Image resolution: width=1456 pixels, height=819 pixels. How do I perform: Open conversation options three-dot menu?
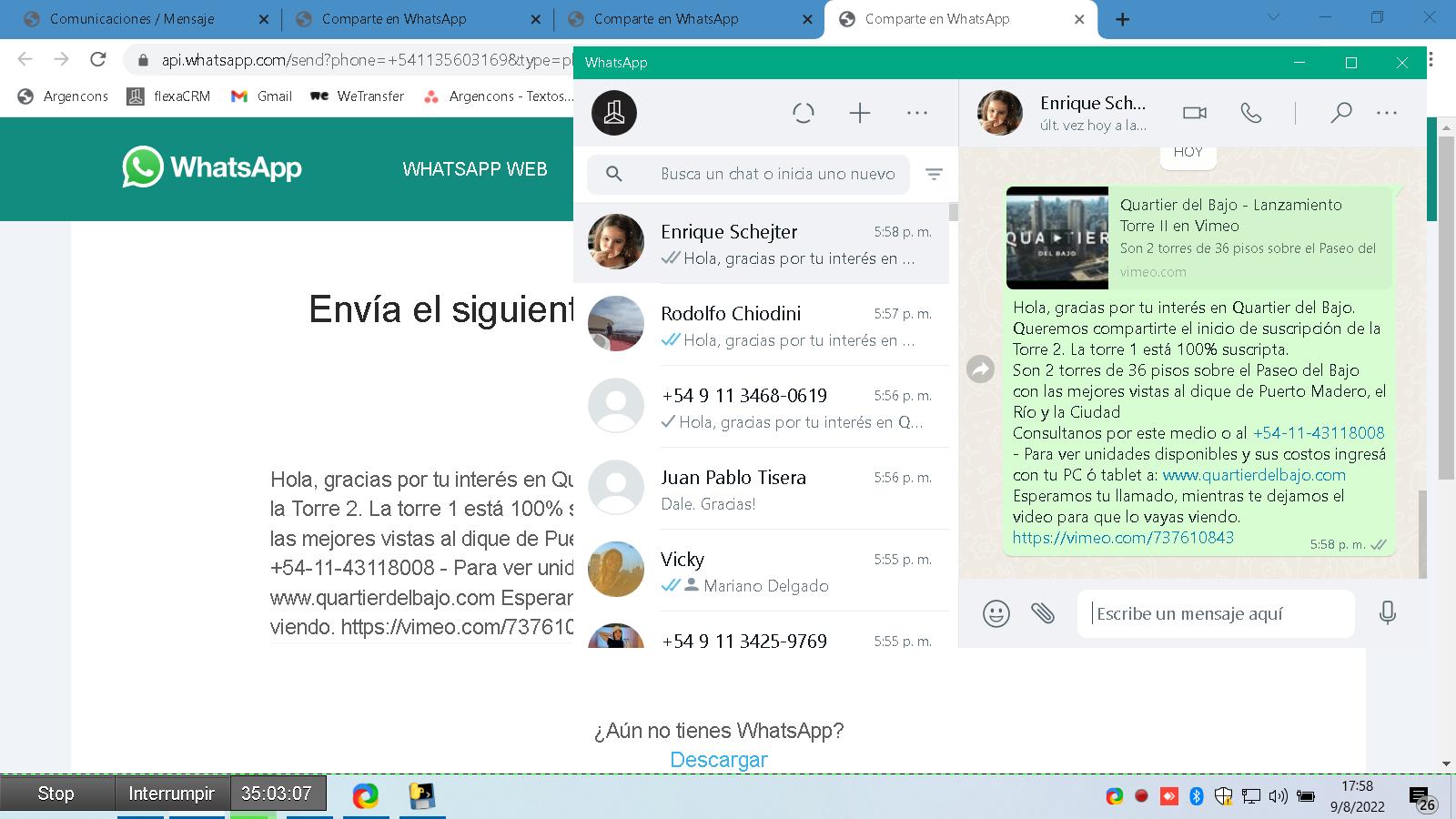[x=1387, y=113]
